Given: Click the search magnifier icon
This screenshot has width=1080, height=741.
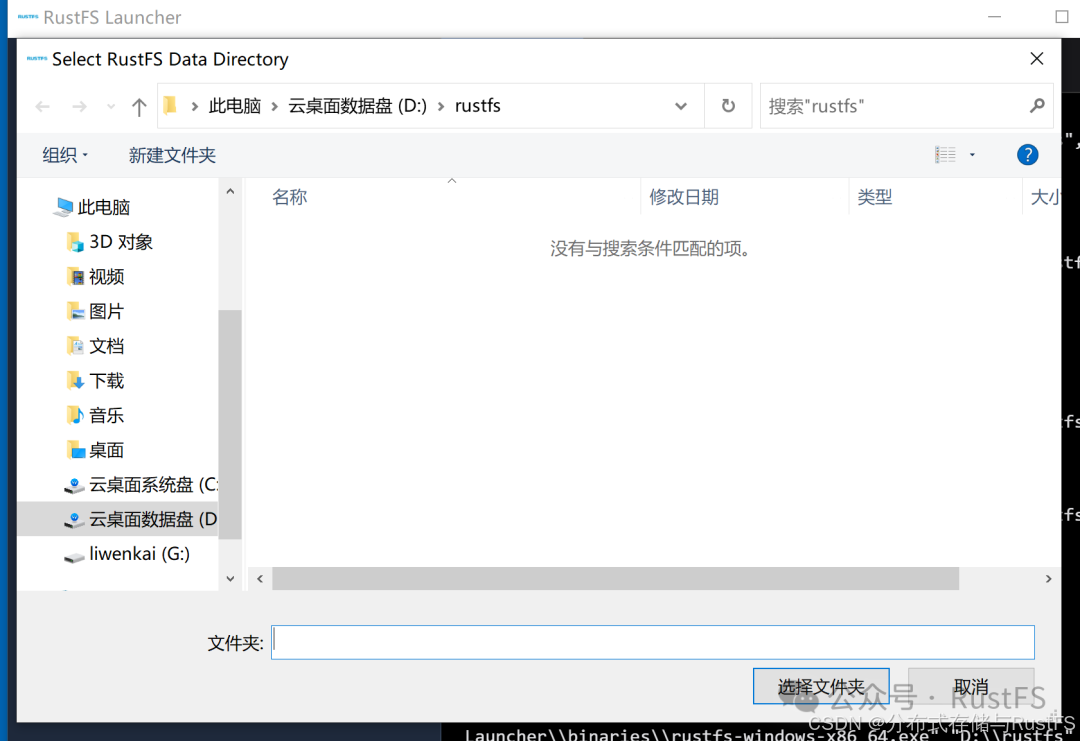Looking at the screenshot, I should point(1037,105).
